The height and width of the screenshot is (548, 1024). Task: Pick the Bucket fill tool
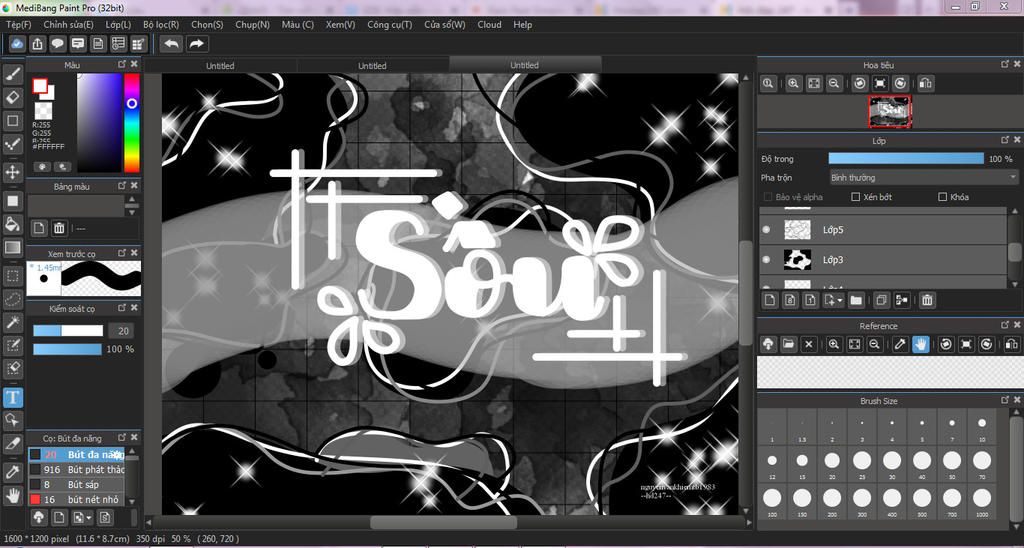tap(12, 224)
